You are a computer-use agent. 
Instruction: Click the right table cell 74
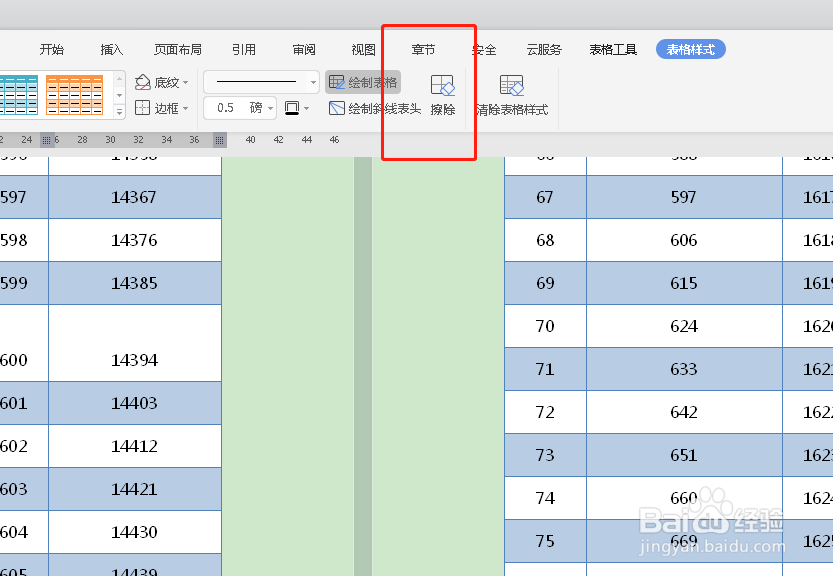point(545,498)
